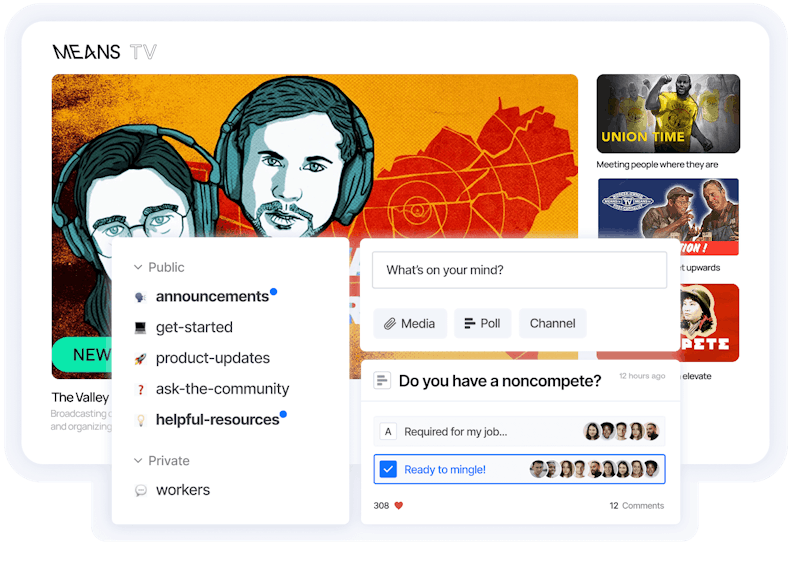Open the featured podcast artwork with headphones
The width and height of the screenshot is (791, 577).
315,156
